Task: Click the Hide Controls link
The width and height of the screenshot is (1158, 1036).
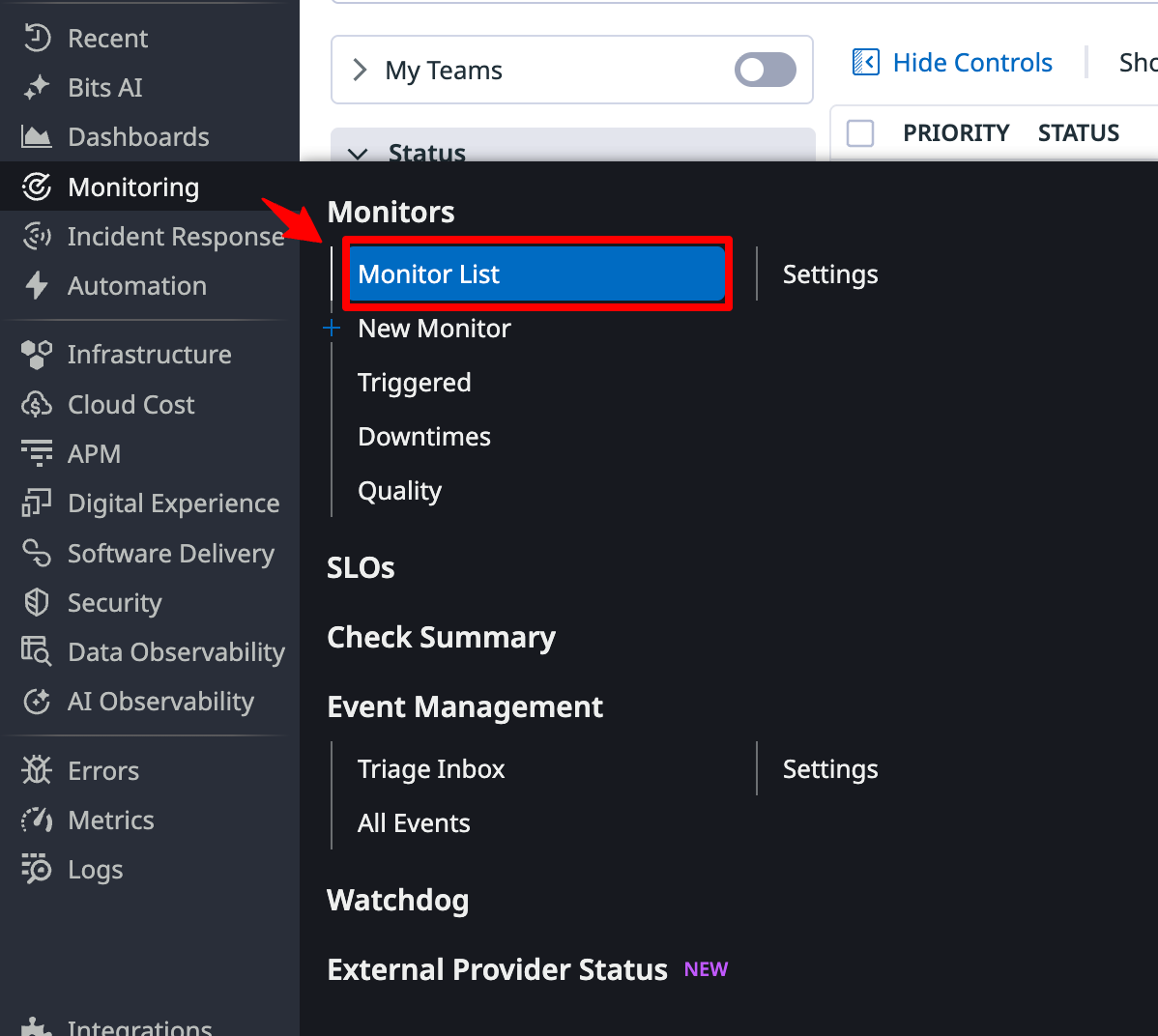Action: point(971,63)
